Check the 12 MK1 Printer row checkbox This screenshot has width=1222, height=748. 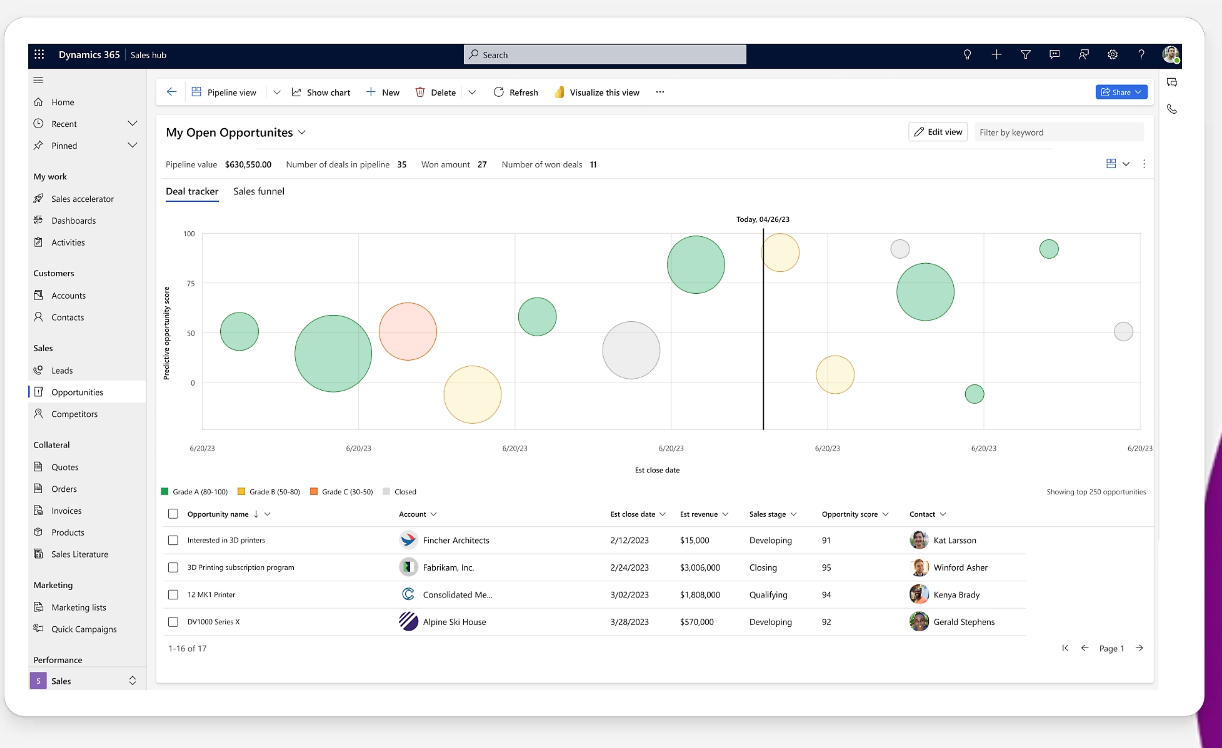coord(173,595)
